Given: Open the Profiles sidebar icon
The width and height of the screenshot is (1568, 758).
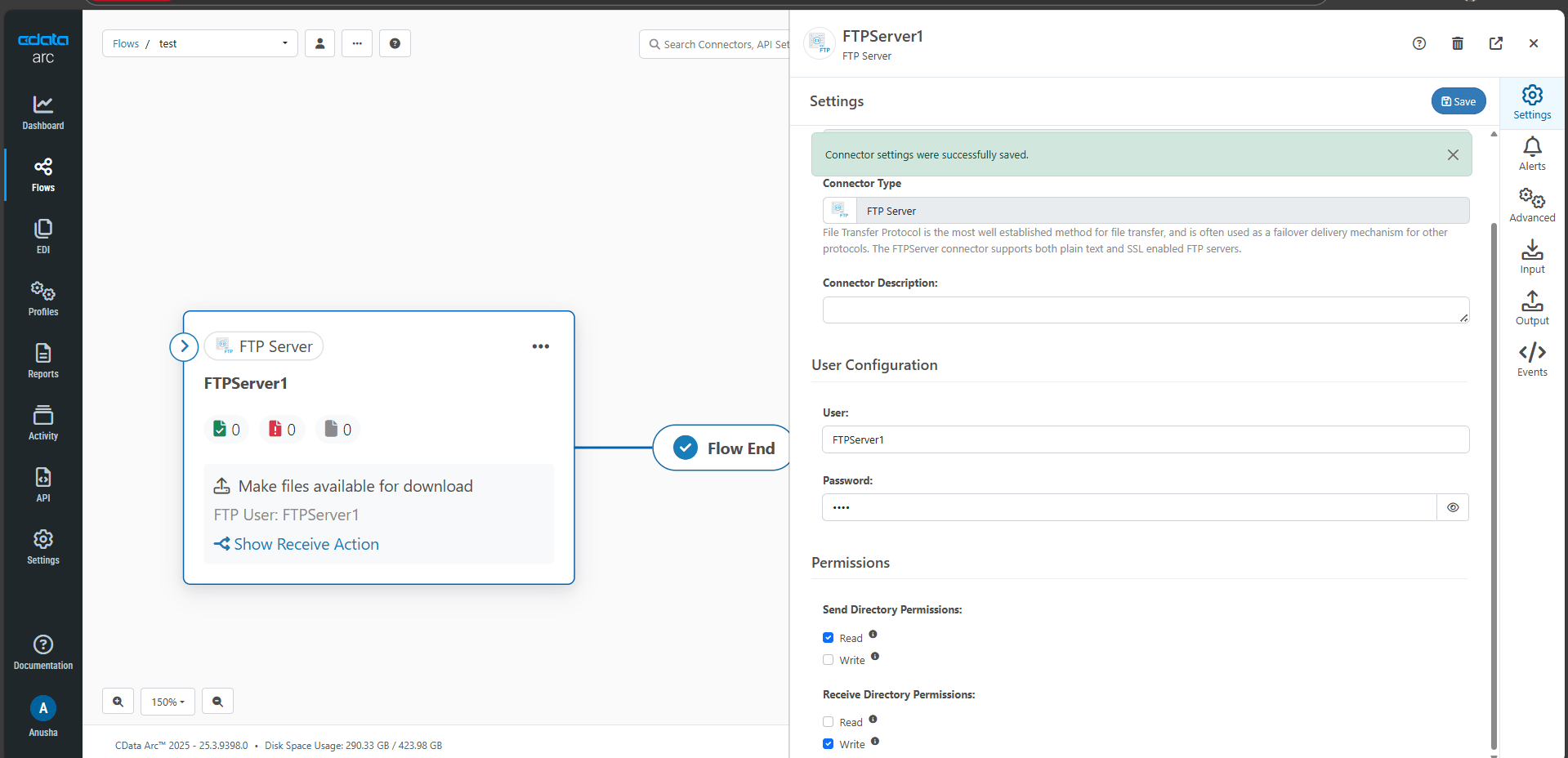Looking at the screenshot, I should click(42, 298).
